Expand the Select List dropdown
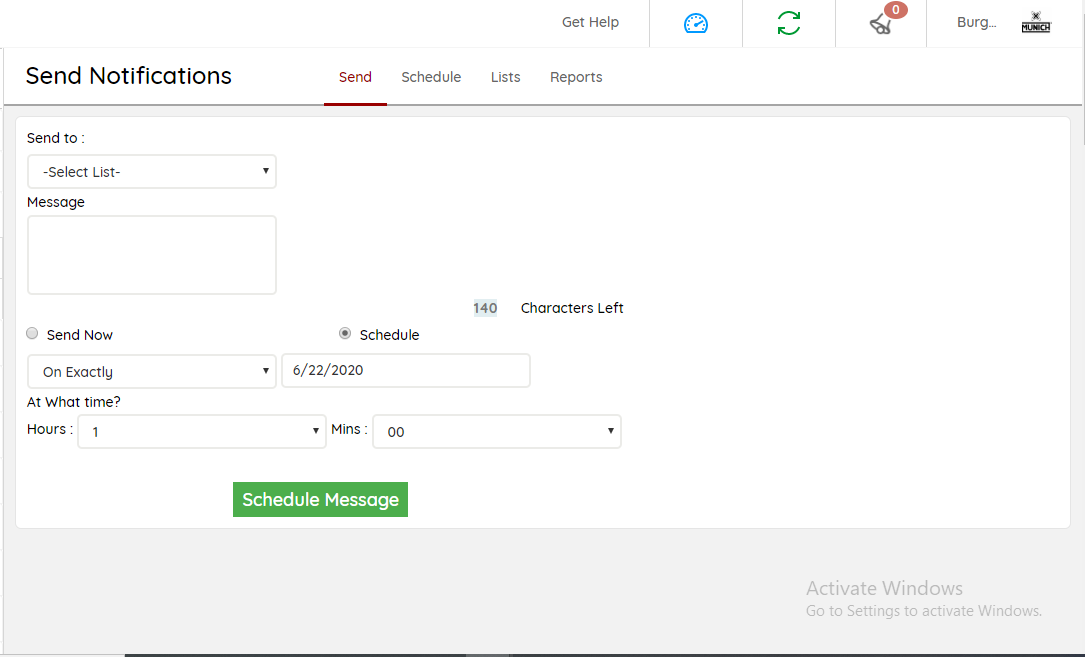This screenshot has width=1085, height=657. (x=152, y=172)
